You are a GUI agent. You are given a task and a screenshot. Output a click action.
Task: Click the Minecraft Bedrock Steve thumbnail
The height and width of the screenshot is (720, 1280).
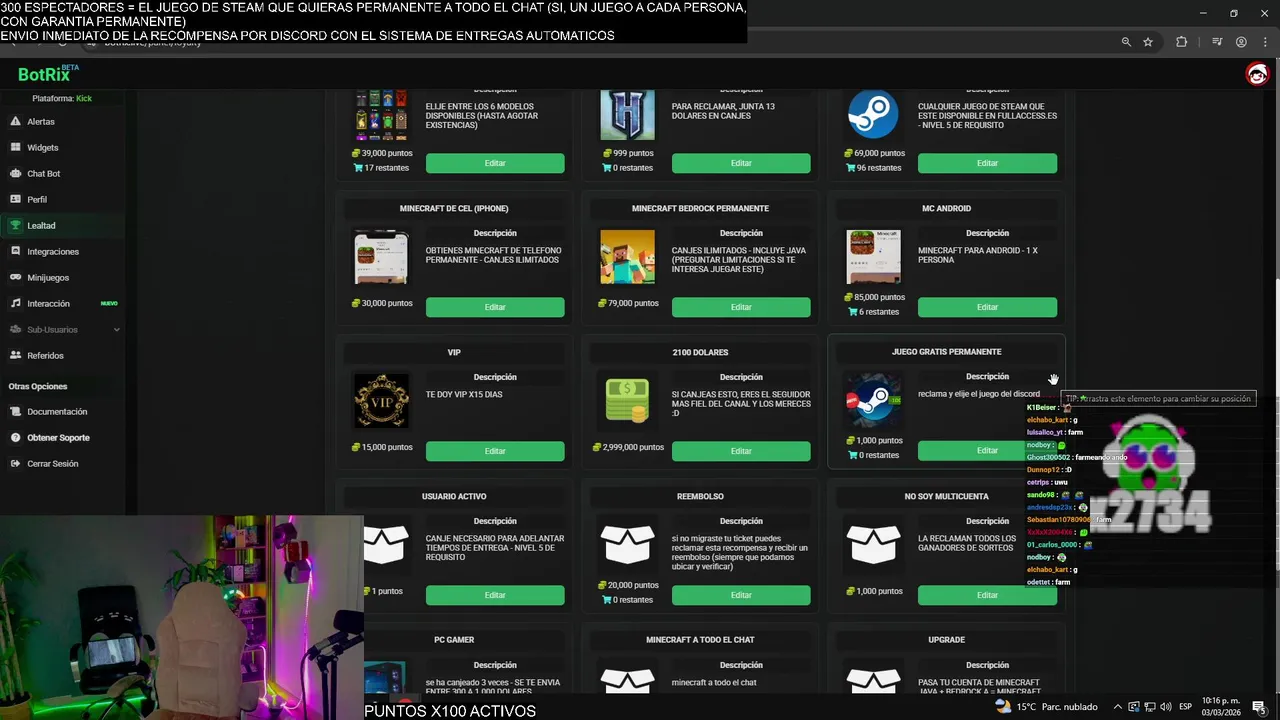627,257
